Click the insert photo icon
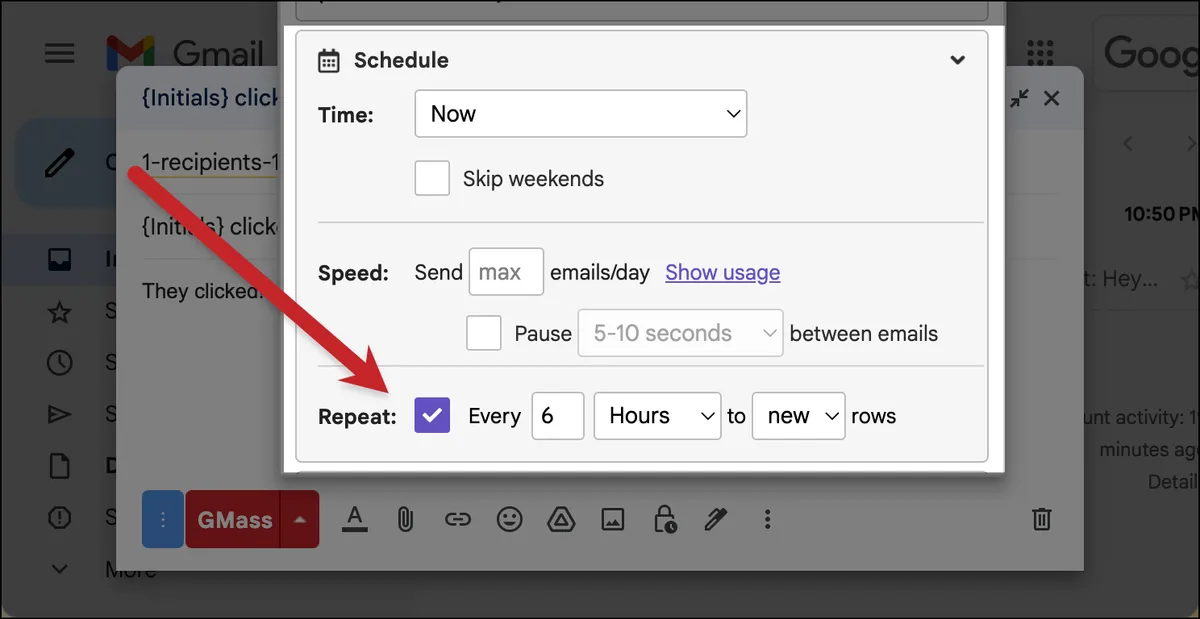 pos(613,519)
